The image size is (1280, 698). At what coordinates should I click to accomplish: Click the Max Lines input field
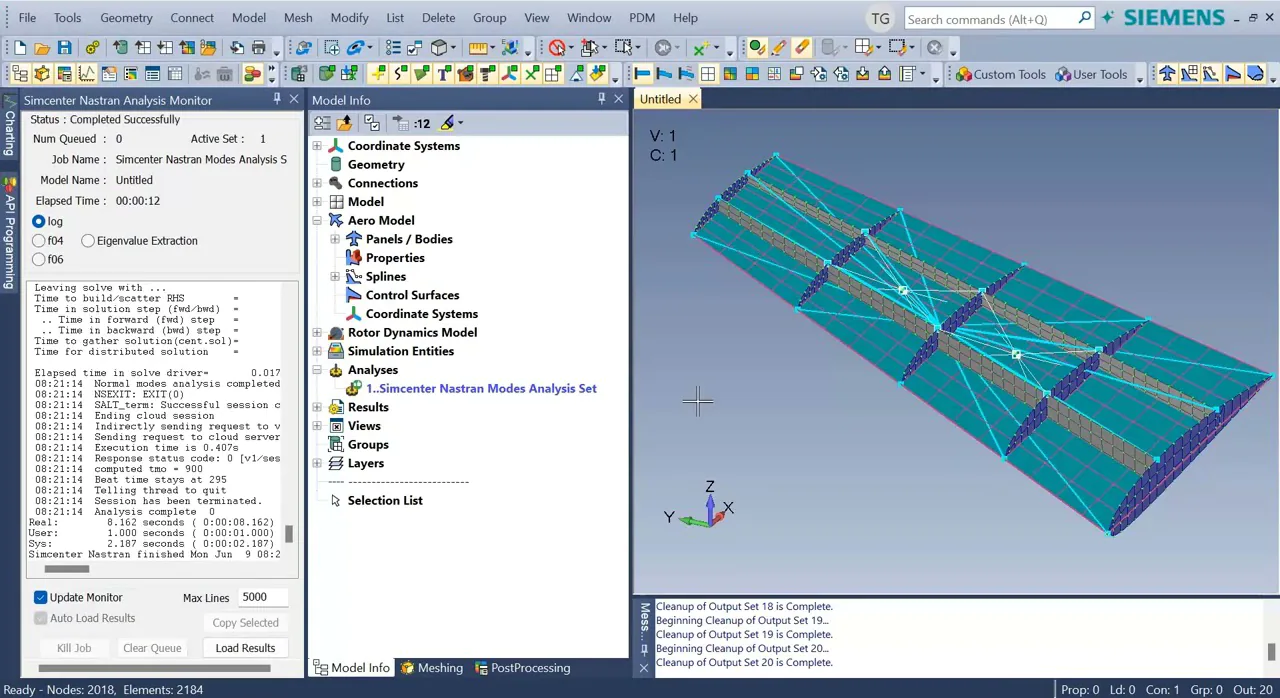pos(263,597)
